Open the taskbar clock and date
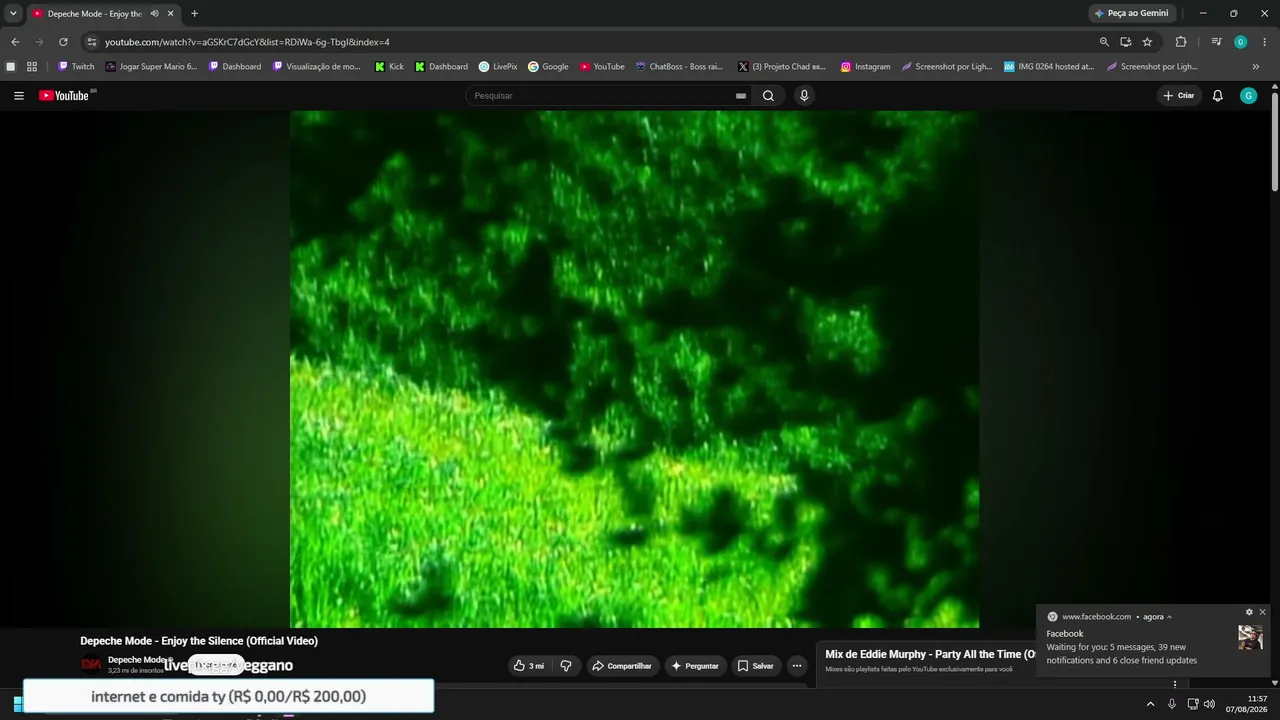Screen dimensions: 1280x720 [1247, 704]
